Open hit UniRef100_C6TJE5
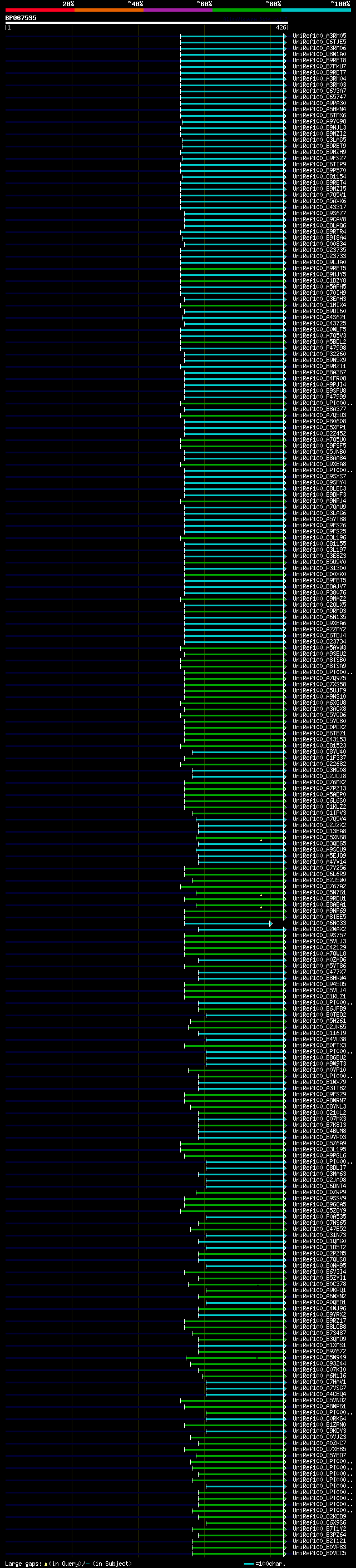This screenshot has height=1568, width=356. tap(319, 42)
